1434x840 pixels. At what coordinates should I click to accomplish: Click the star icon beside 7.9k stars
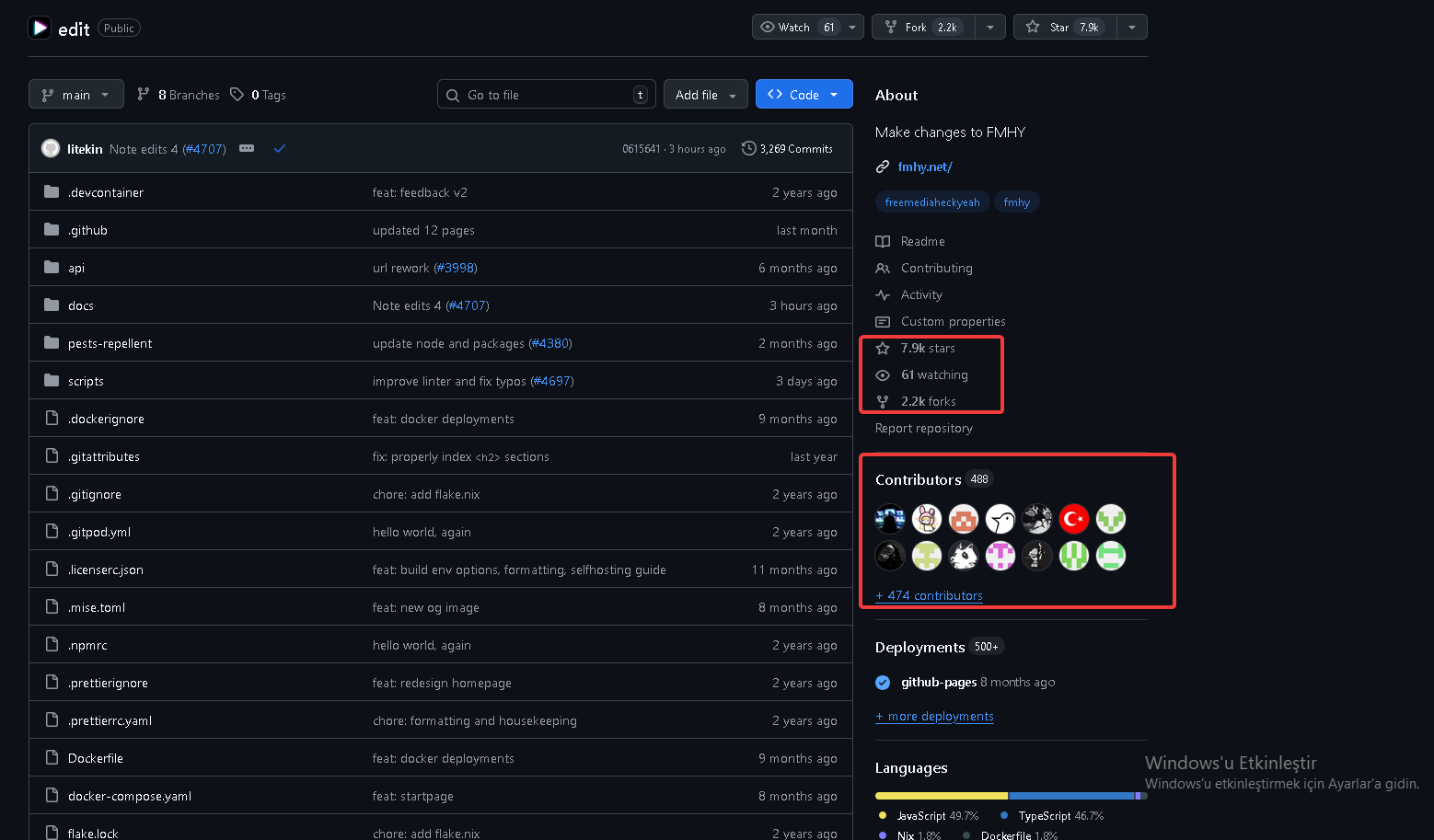(883, 348)
